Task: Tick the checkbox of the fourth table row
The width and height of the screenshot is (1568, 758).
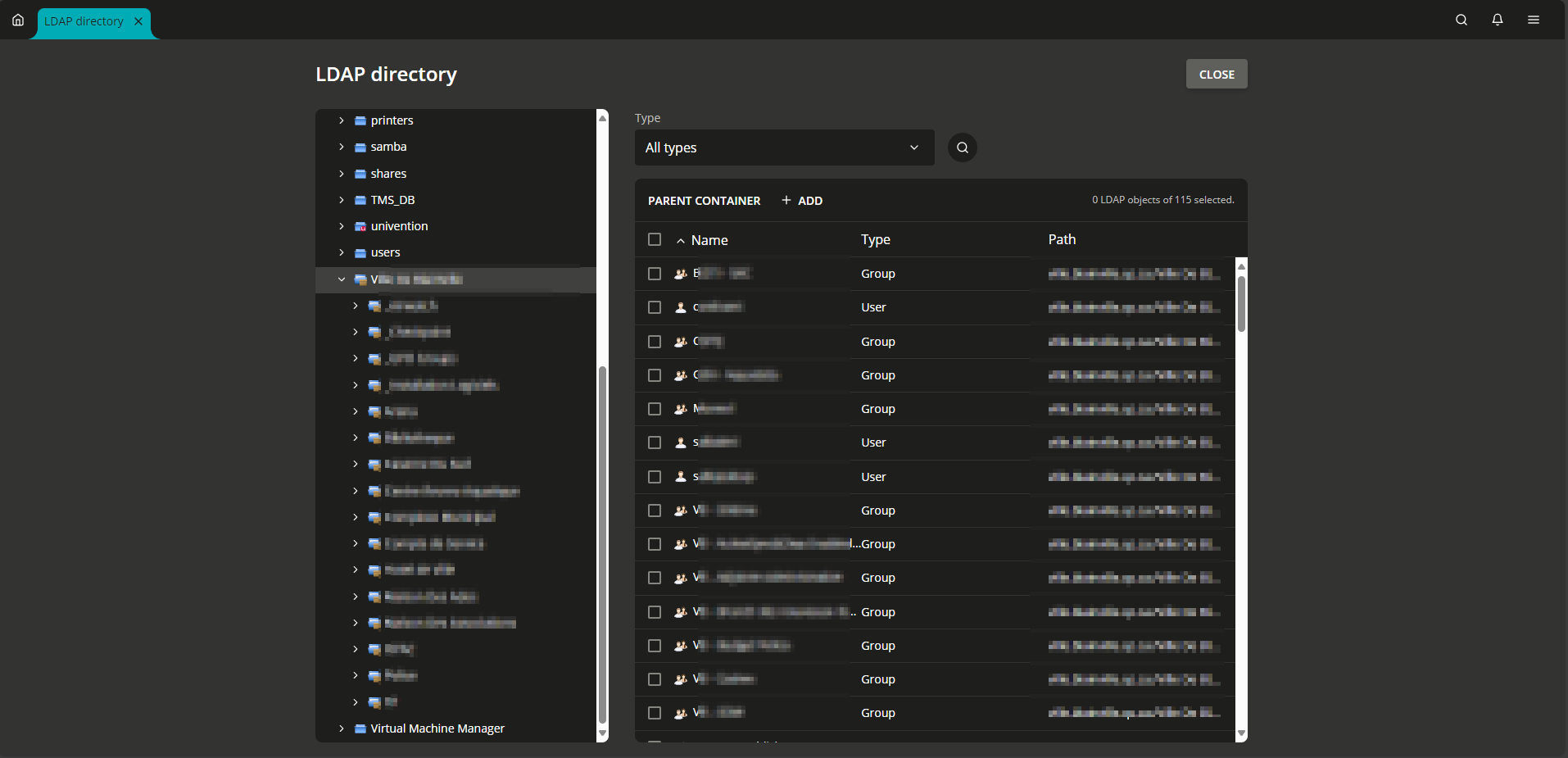Action: tap(655, 375)
